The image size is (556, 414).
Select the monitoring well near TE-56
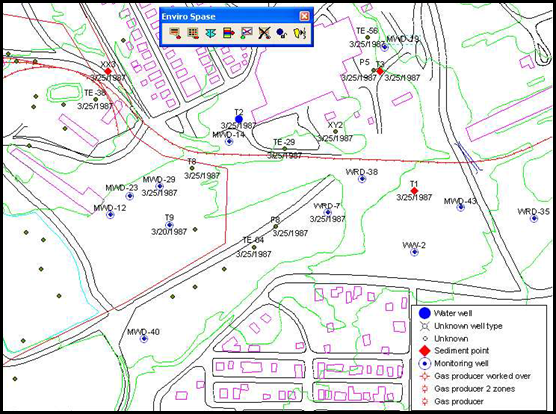point(385,46)
